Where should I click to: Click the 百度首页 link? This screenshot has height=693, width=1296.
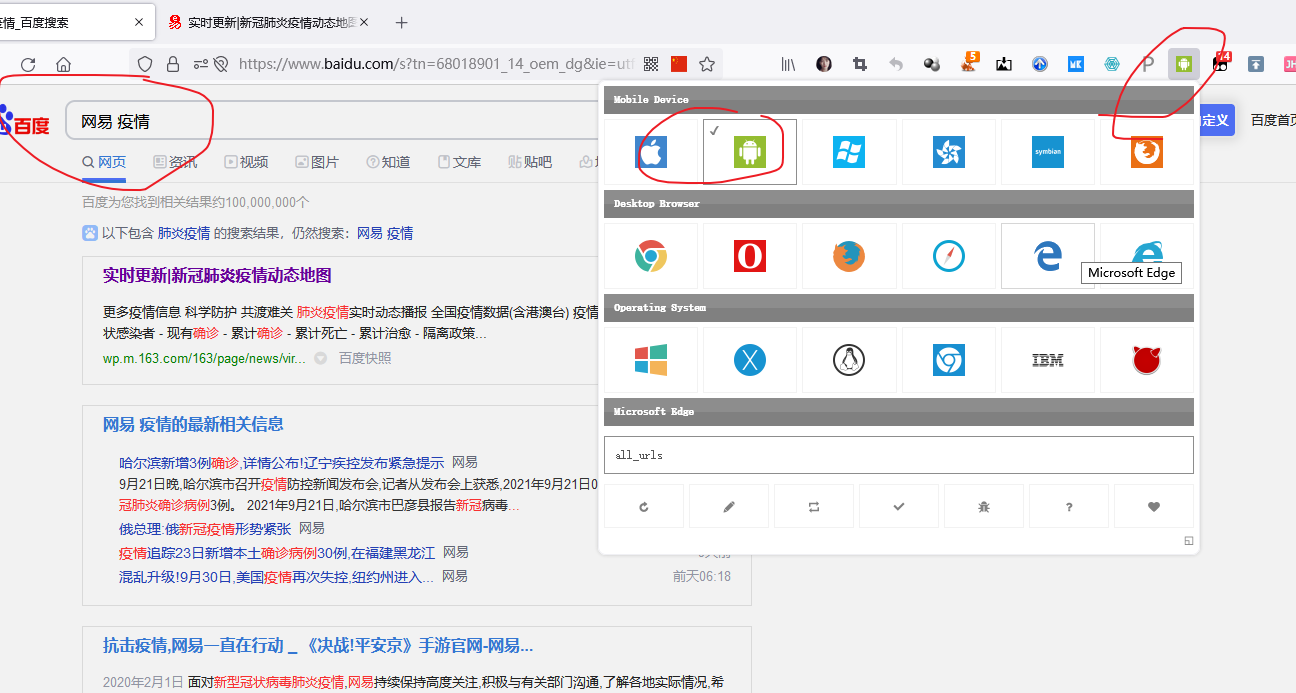click(x=1273, y=120)
